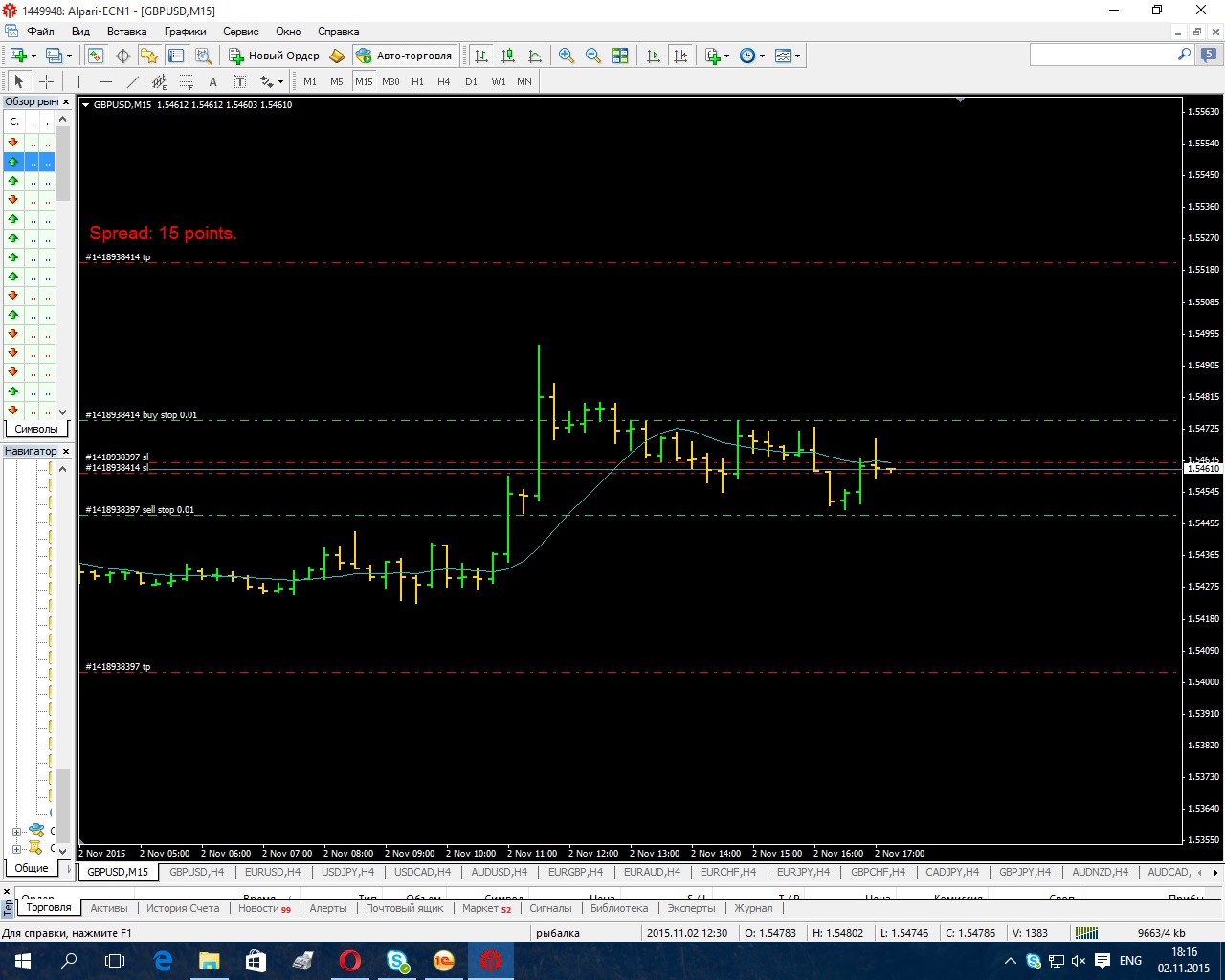Select the crosshair tool
The height and width of the screenshot is (980, 1225).
click(46, 81)
